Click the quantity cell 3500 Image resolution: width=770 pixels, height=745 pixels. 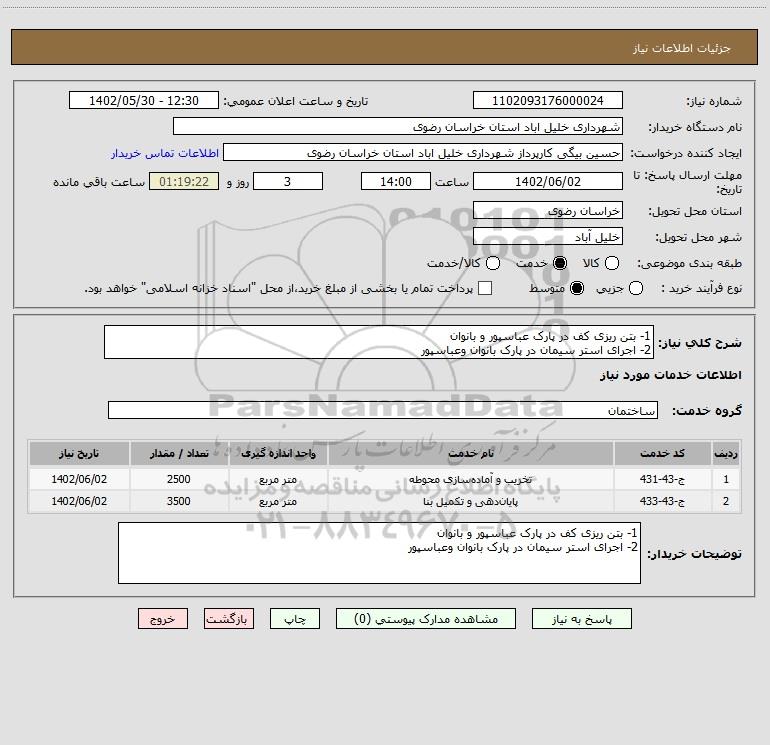point(179,501)
